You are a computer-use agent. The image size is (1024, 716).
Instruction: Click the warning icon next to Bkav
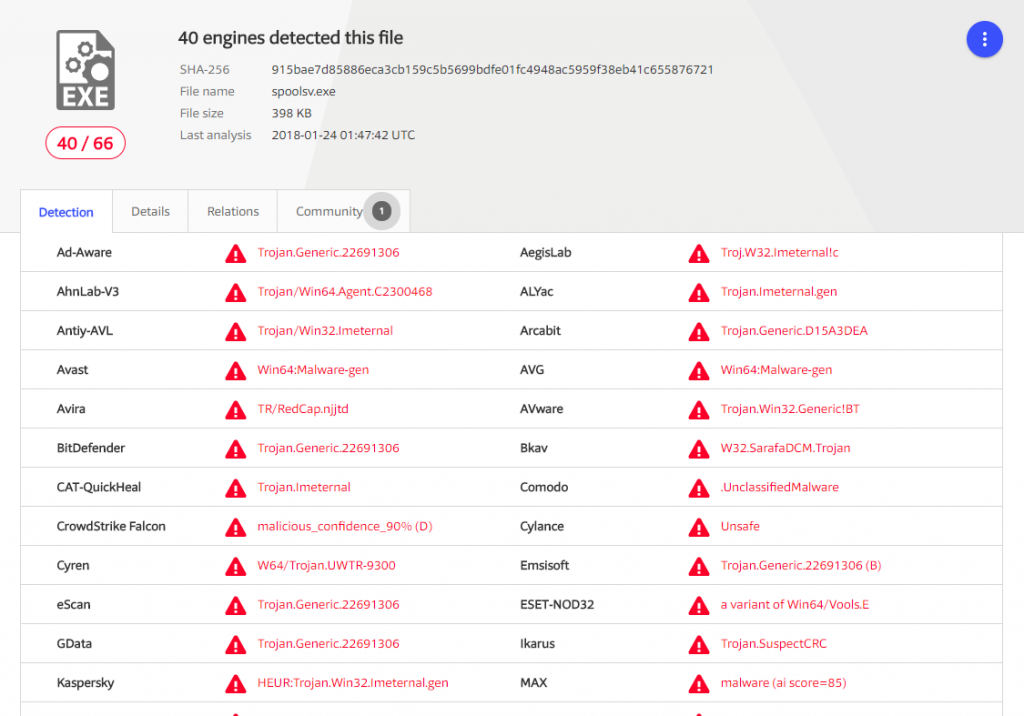point(699,448)
